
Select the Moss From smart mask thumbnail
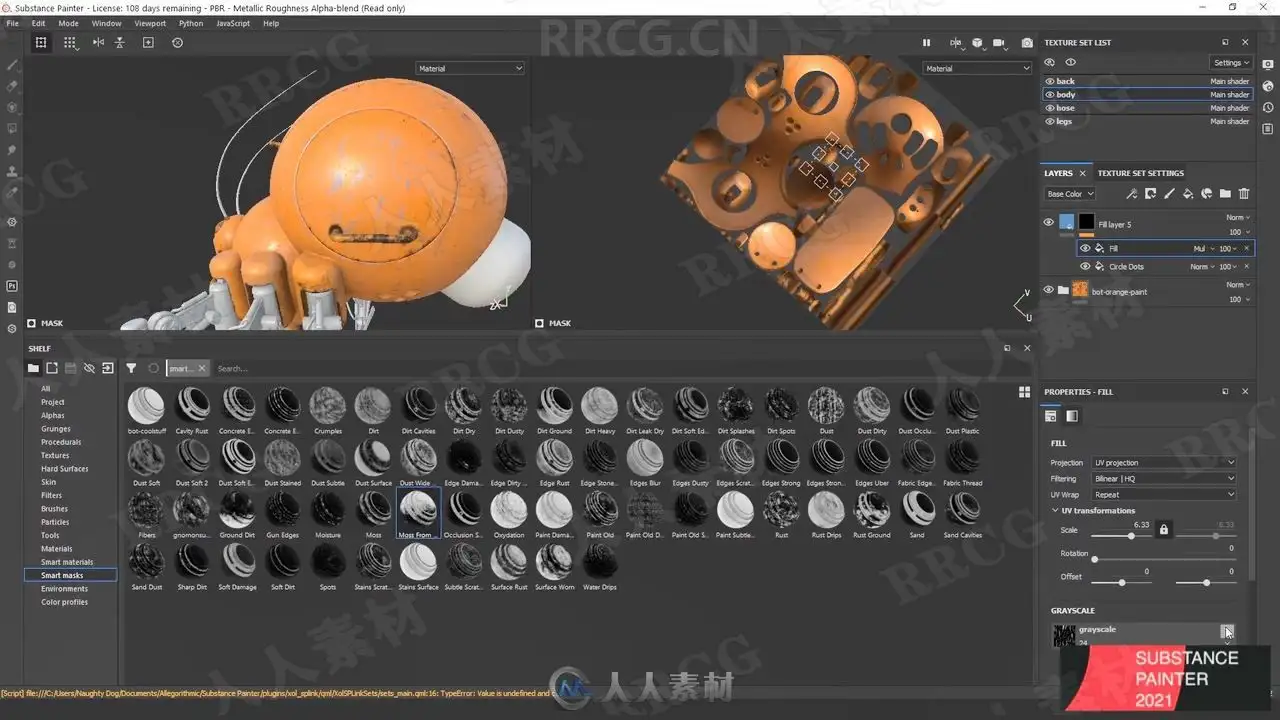click(x=418, y=514)
